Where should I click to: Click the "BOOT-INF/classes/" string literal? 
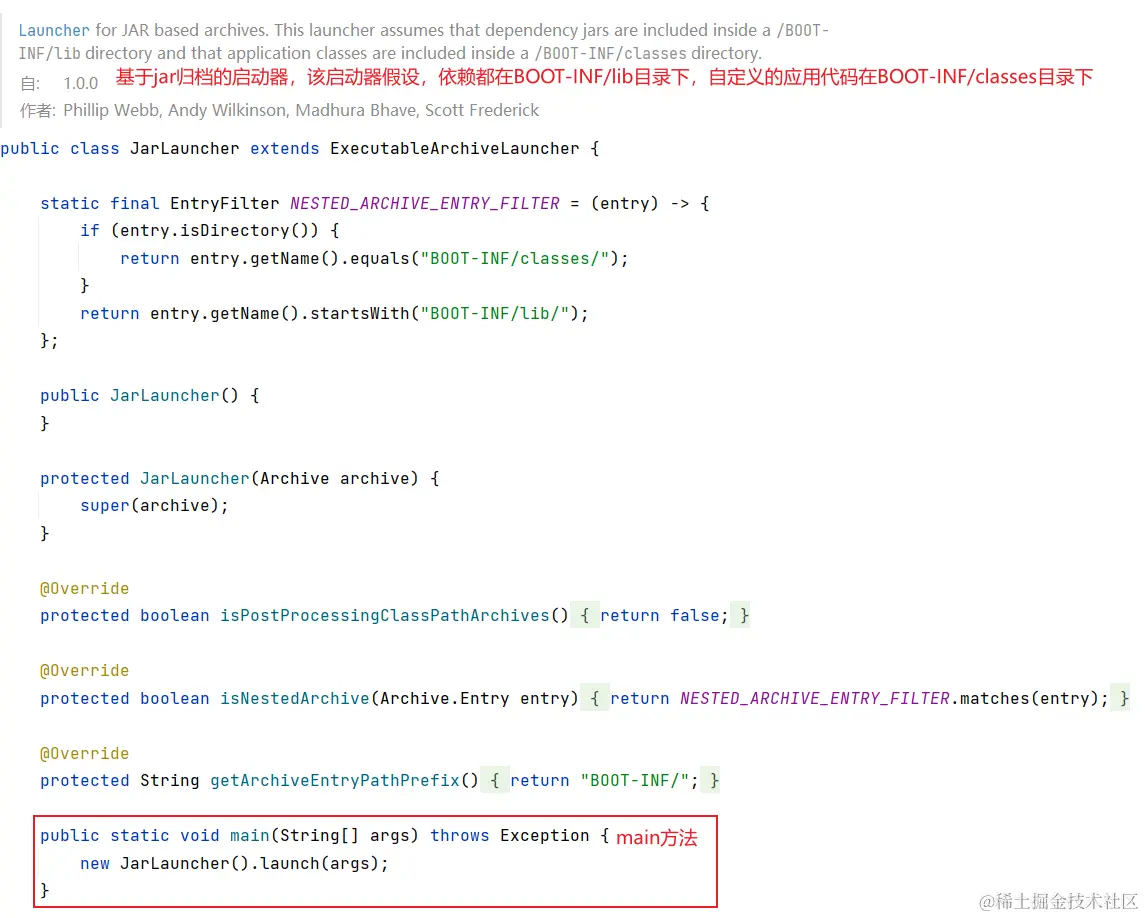click(x=515, y=259)
